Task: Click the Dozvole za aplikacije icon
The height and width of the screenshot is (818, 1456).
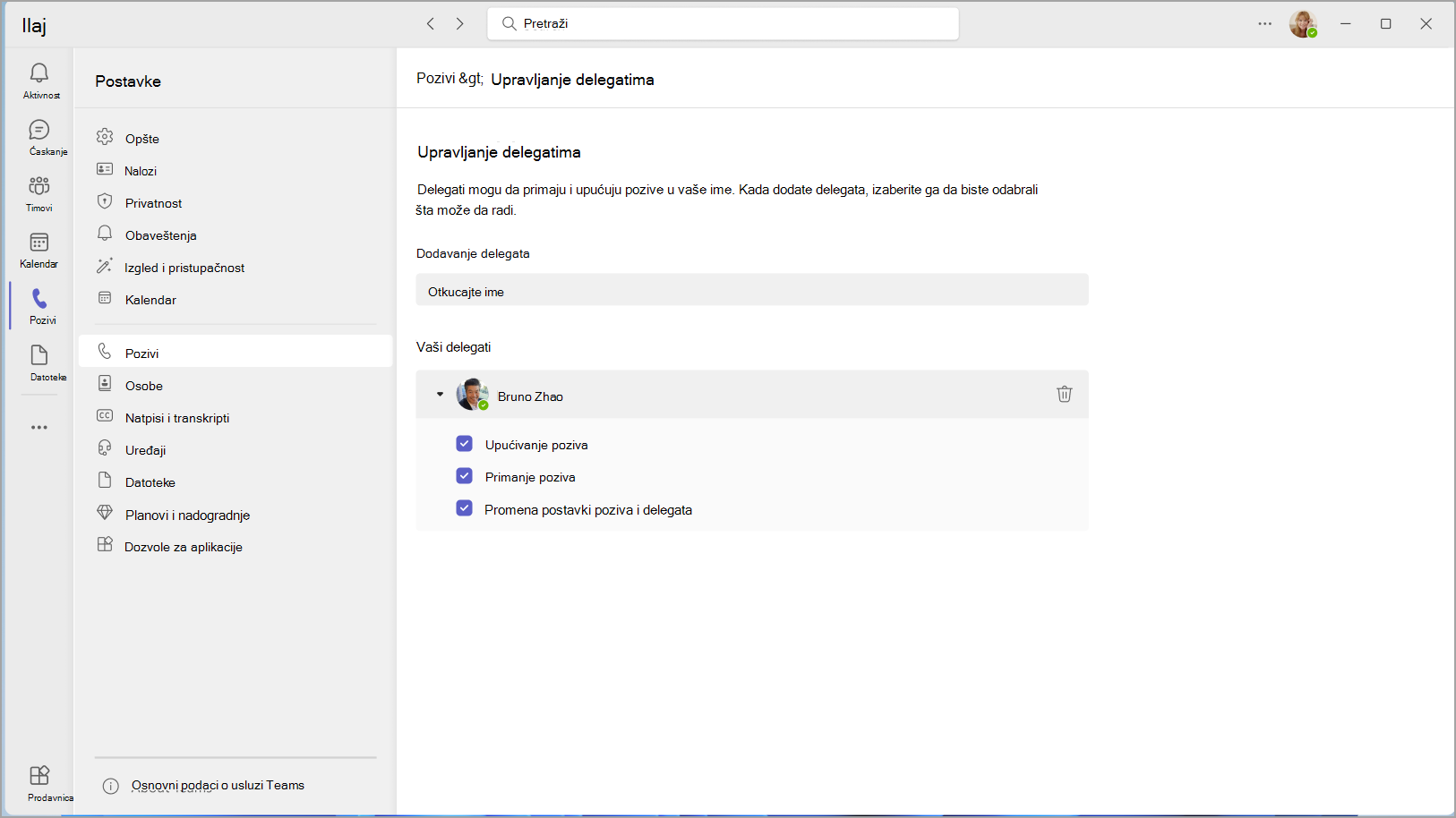Action: (x=105, y=545)
